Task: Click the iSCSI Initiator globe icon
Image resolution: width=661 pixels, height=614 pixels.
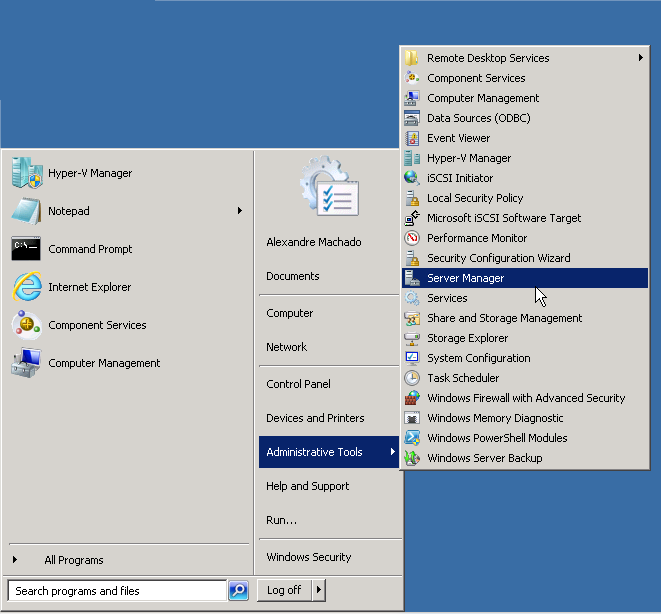Action: coord(412,178)
